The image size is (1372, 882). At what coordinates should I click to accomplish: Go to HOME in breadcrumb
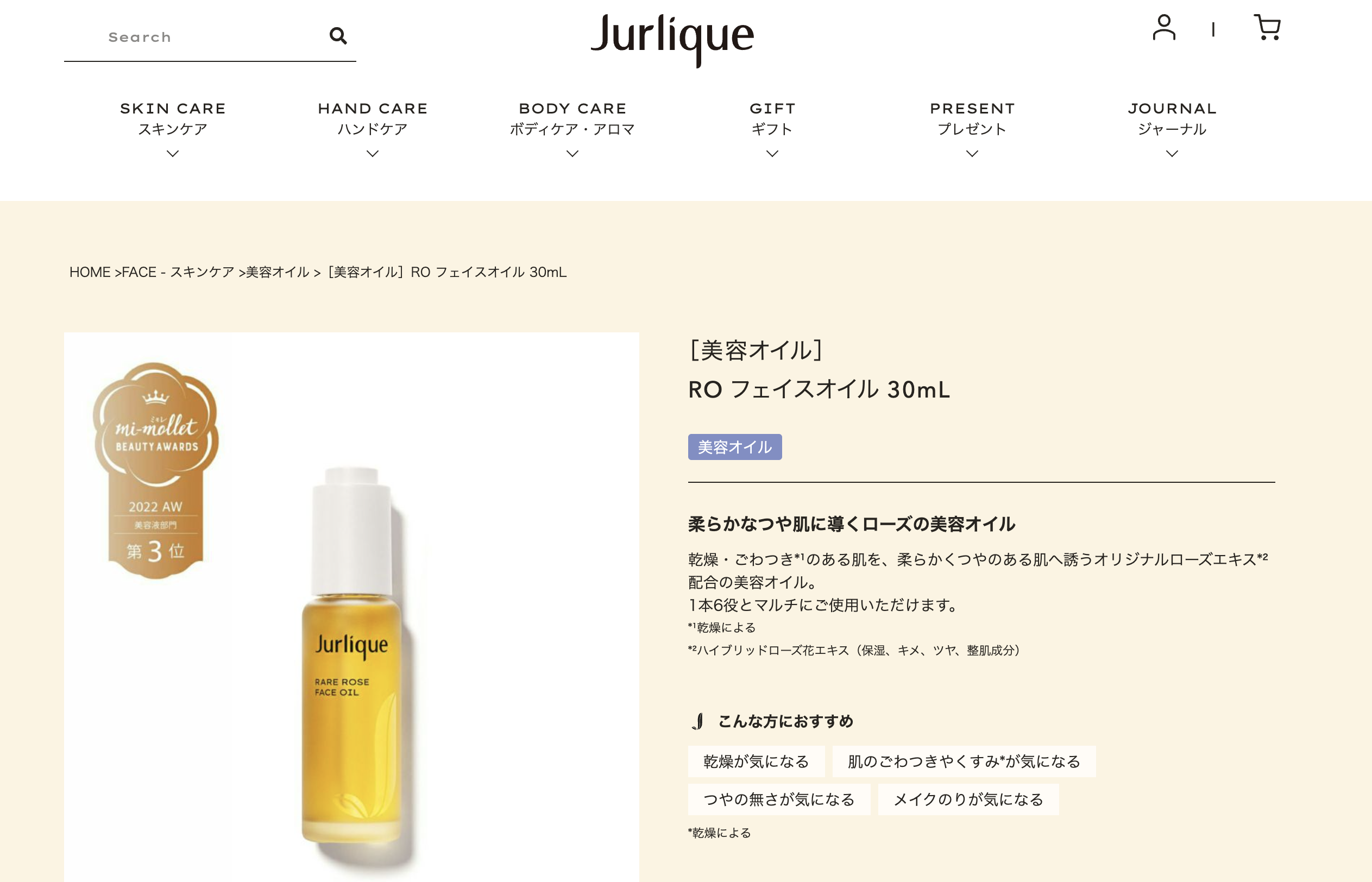click(x=90, y=272)
